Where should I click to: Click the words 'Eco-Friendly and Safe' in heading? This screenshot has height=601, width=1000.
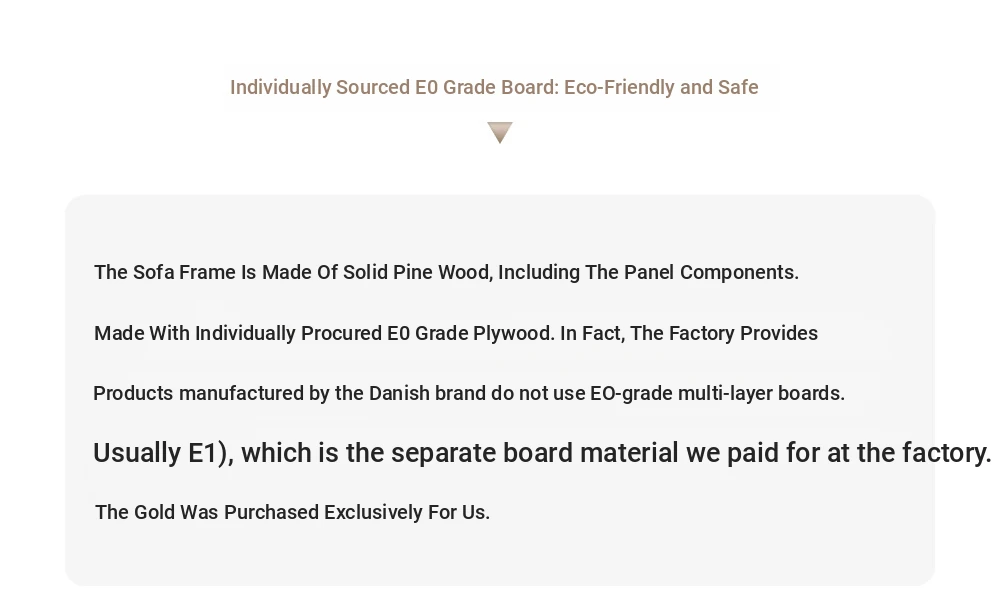pos(661,87)
